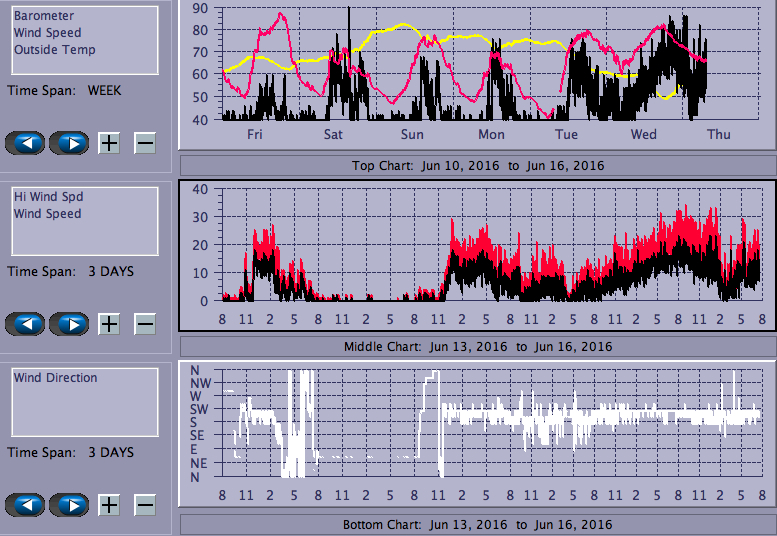Click the top chart's right arrow button
The width and height of the screenshot is (777, 536).
[x=69, y=143]
